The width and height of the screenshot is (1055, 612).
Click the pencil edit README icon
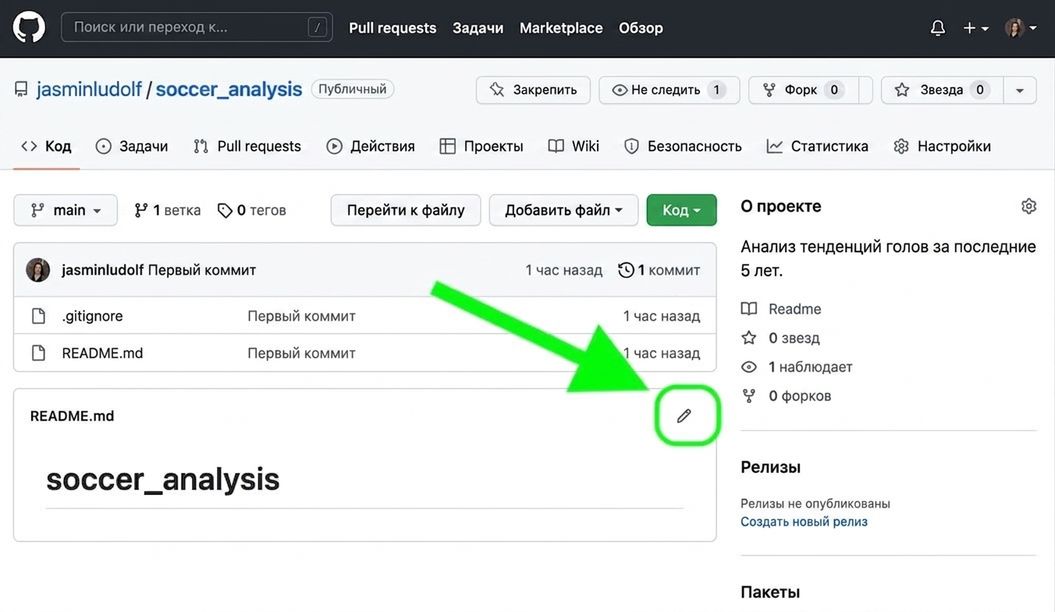click(684, 416)
